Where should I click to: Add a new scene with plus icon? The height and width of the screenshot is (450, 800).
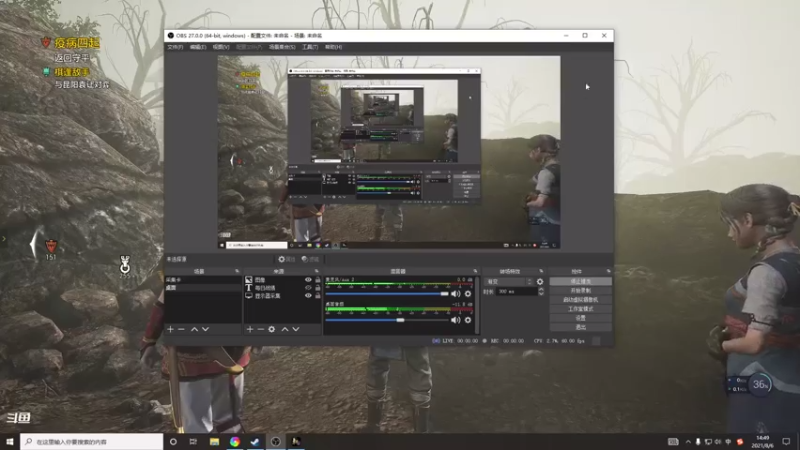170,330
